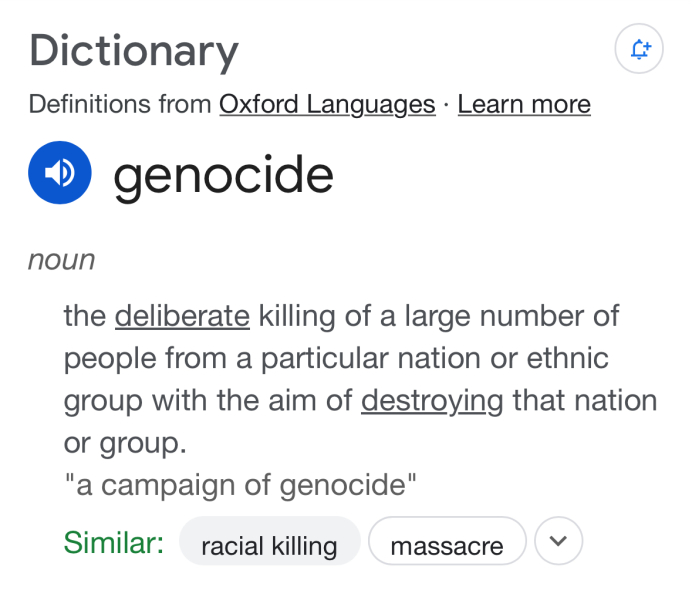Select the massacre synonym chip
Screen dimensions: 692x600
click(x=446, y=546)
